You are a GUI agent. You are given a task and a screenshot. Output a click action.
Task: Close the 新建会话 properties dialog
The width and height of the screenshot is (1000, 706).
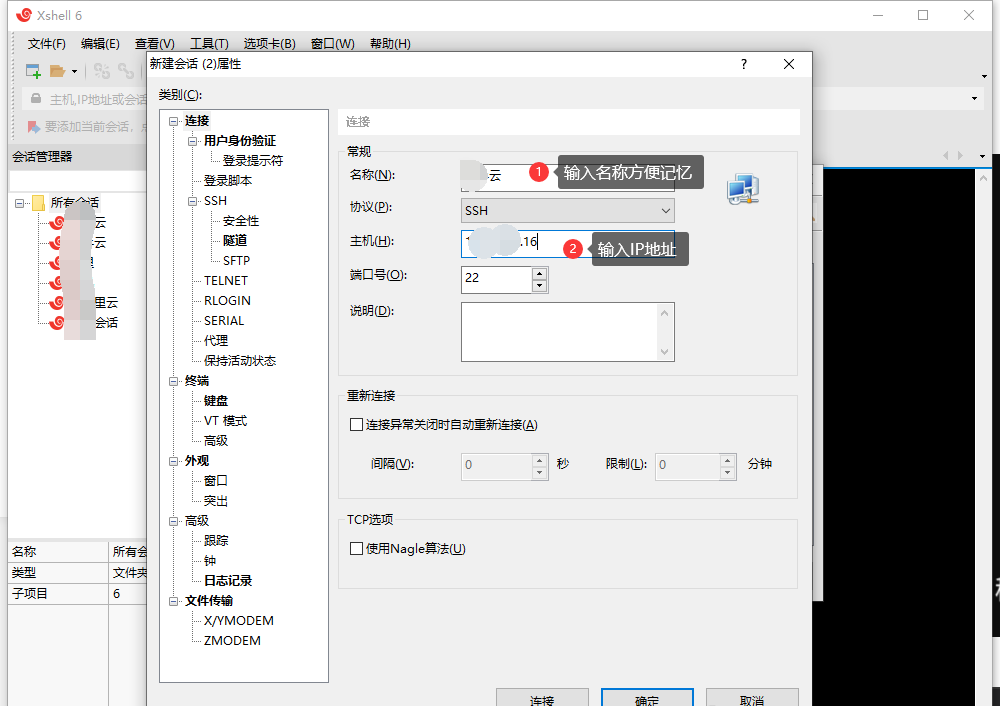(x=789, y=64)
